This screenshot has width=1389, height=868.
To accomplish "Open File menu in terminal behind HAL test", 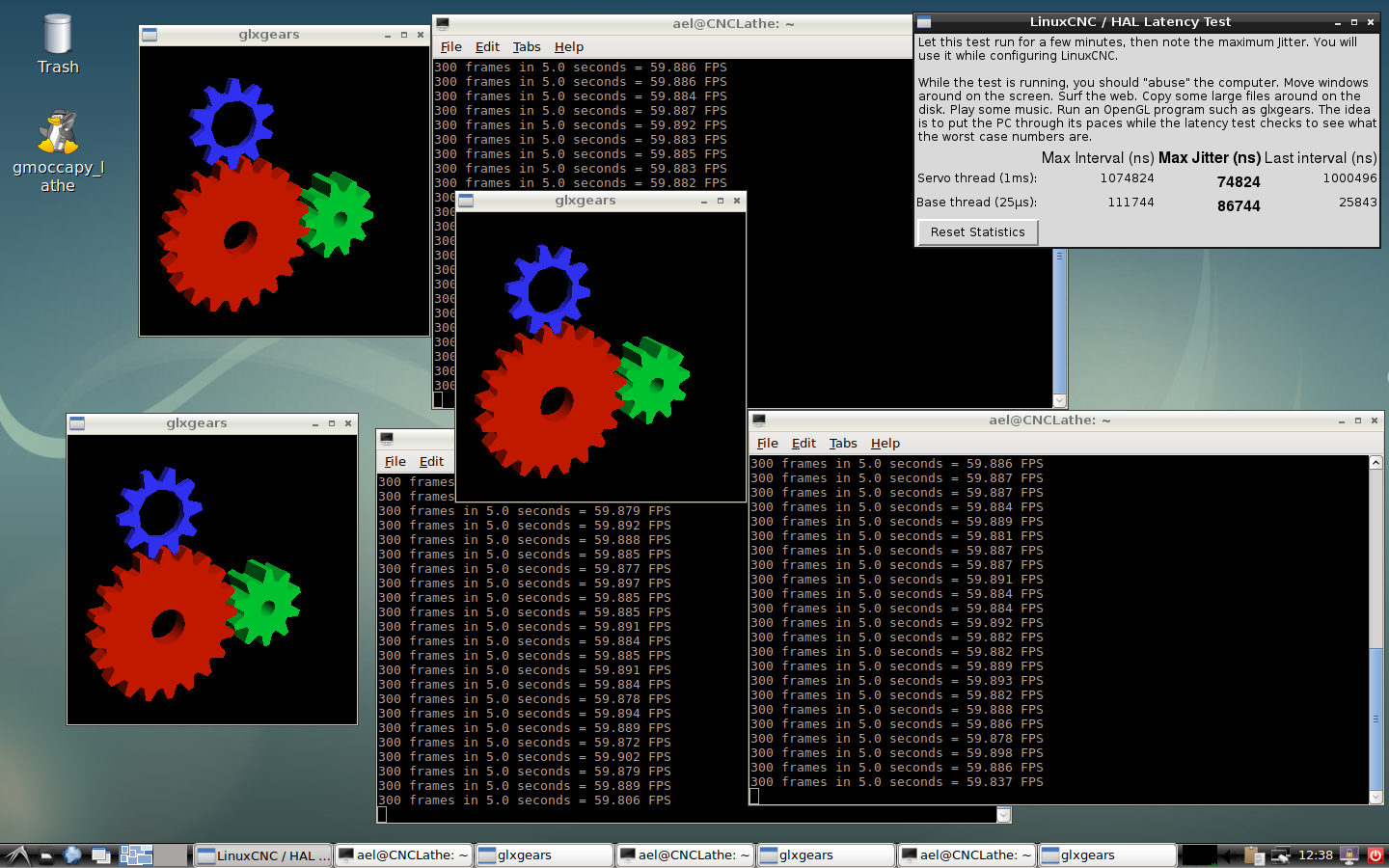I will coord(451,47).
